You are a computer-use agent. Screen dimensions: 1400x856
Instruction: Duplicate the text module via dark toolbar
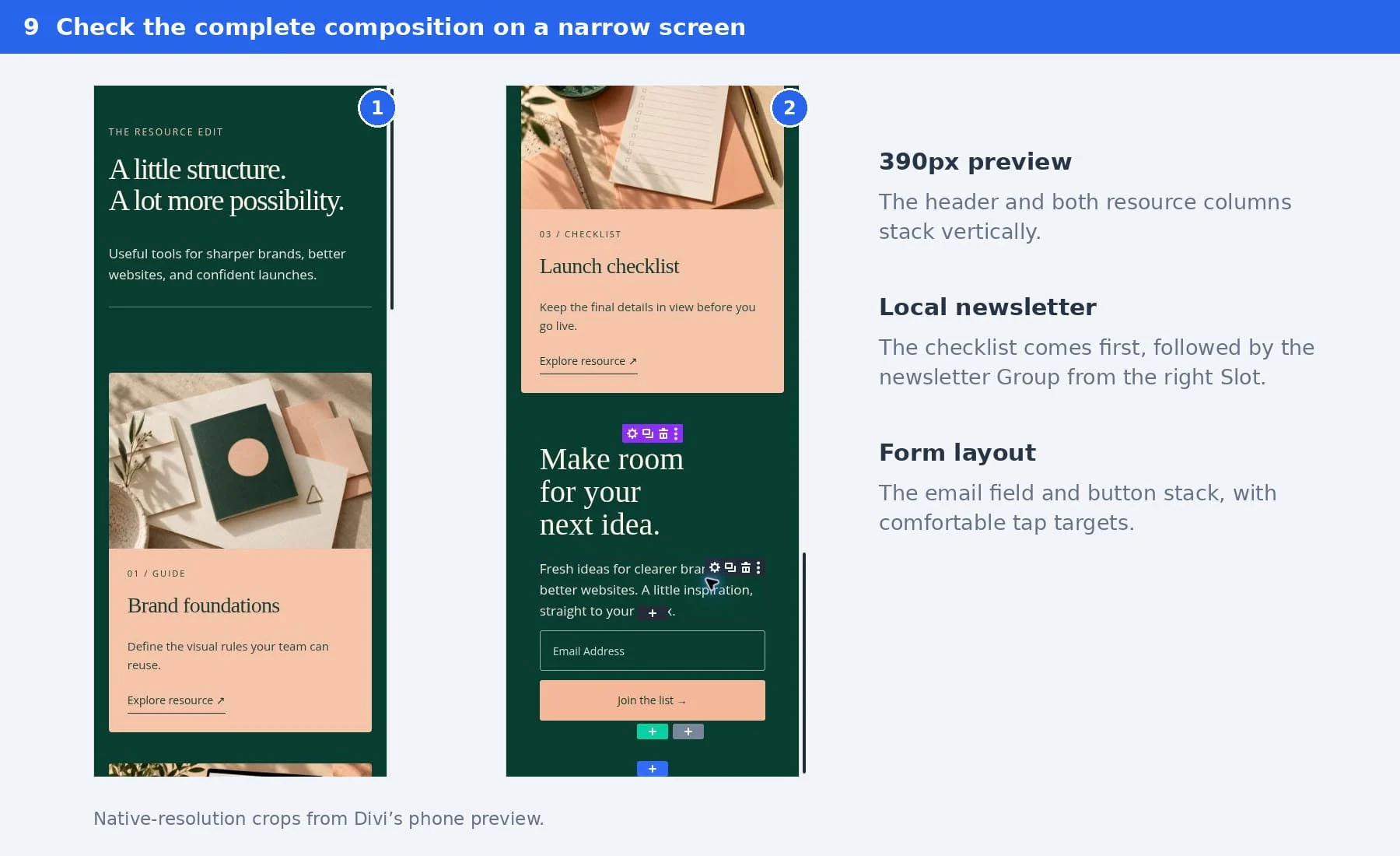(x=730, y=567)
